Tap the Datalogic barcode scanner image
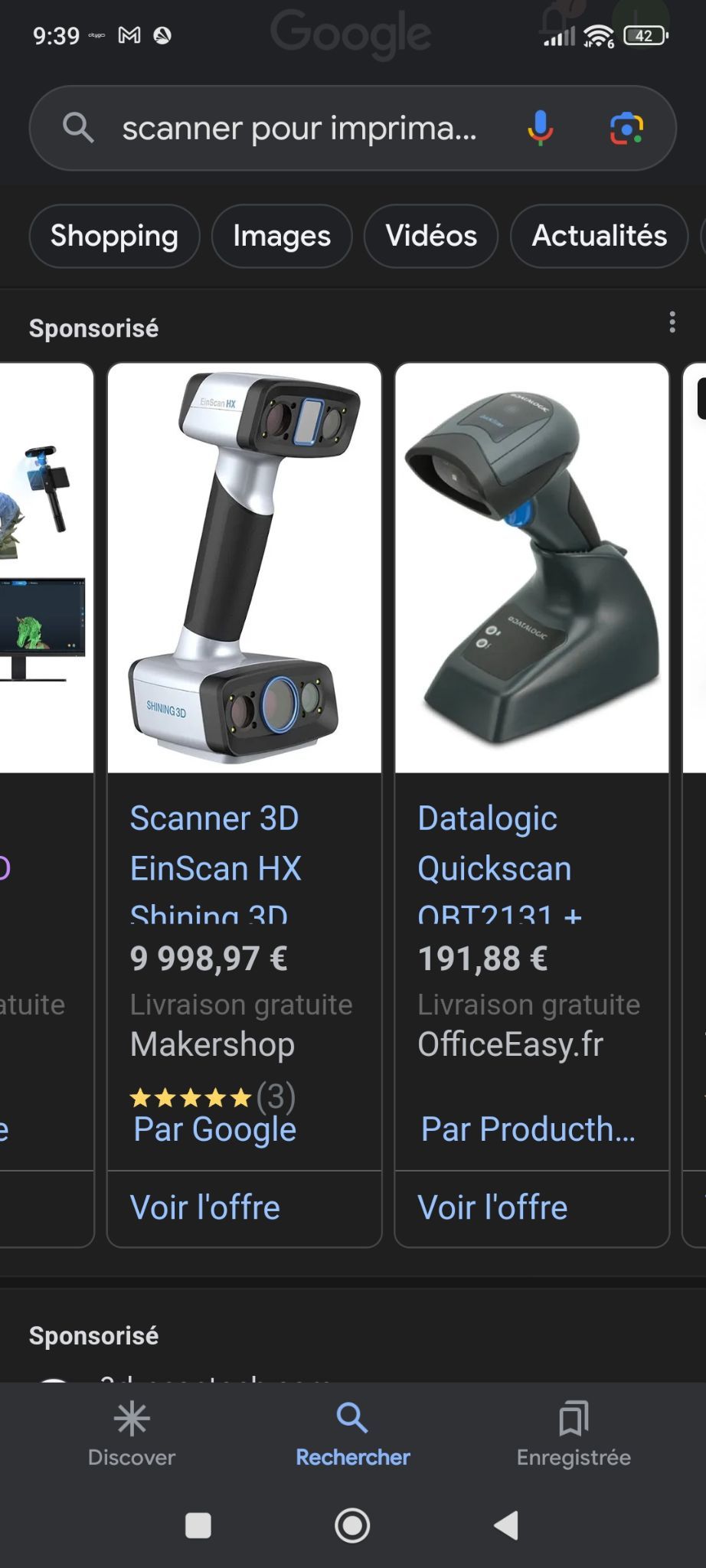706x1568 pixels. pos(531,567)
